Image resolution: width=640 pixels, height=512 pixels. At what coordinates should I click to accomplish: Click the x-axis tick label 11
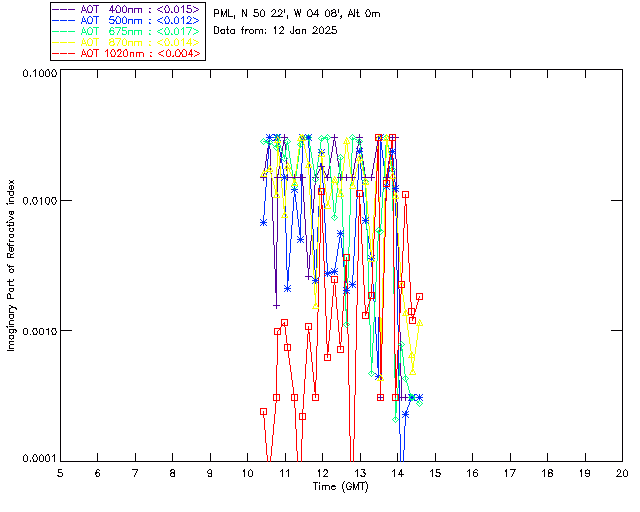(x=285, y=473)
